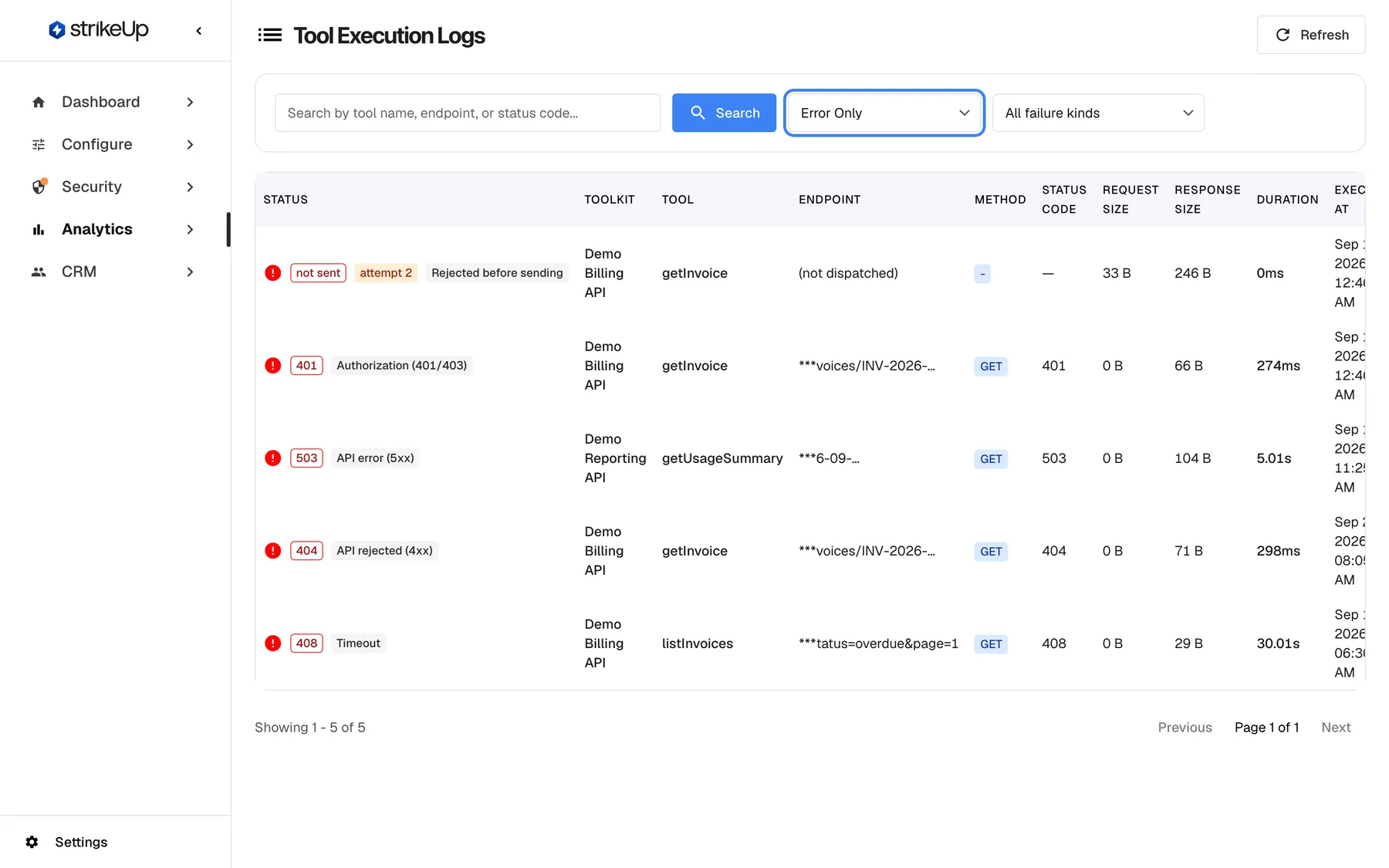Image resolution: width=1389 pixels, height=868 pixels.
Task: Click the GET method badge in the 503 row
Action: click(991, 459)
